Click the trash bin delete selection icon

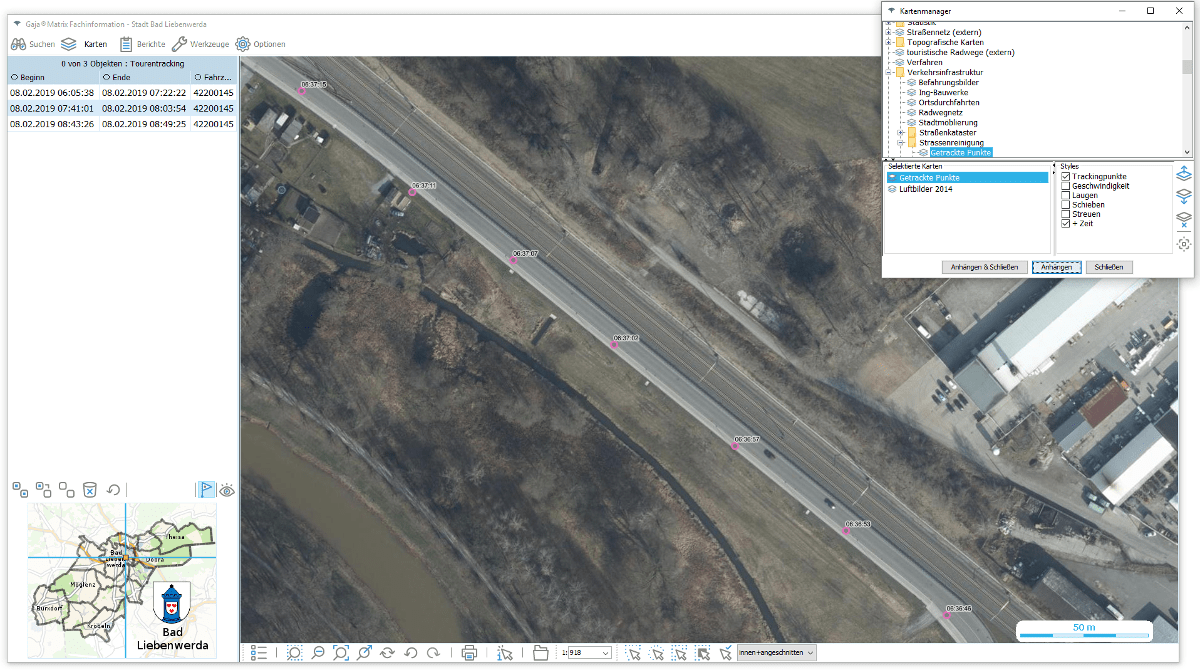89,490
